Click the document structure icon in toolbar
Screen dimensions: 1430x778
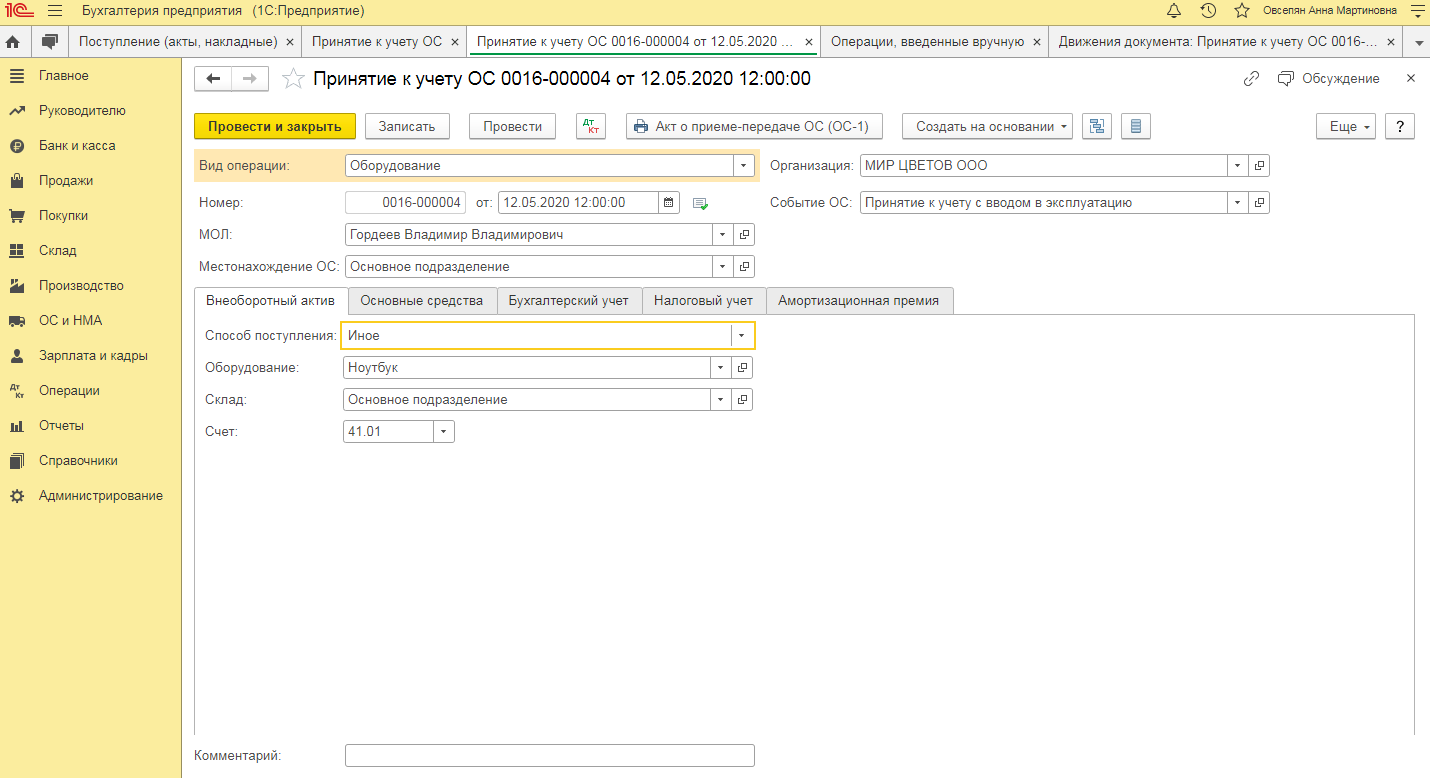1098,126
